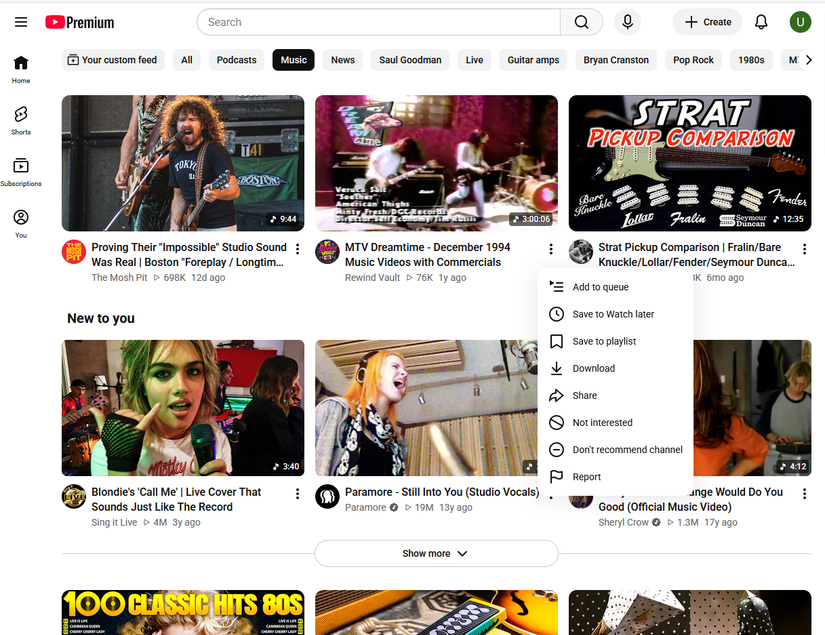
Task: Click the search magnifier button
Action: [581, 22]
